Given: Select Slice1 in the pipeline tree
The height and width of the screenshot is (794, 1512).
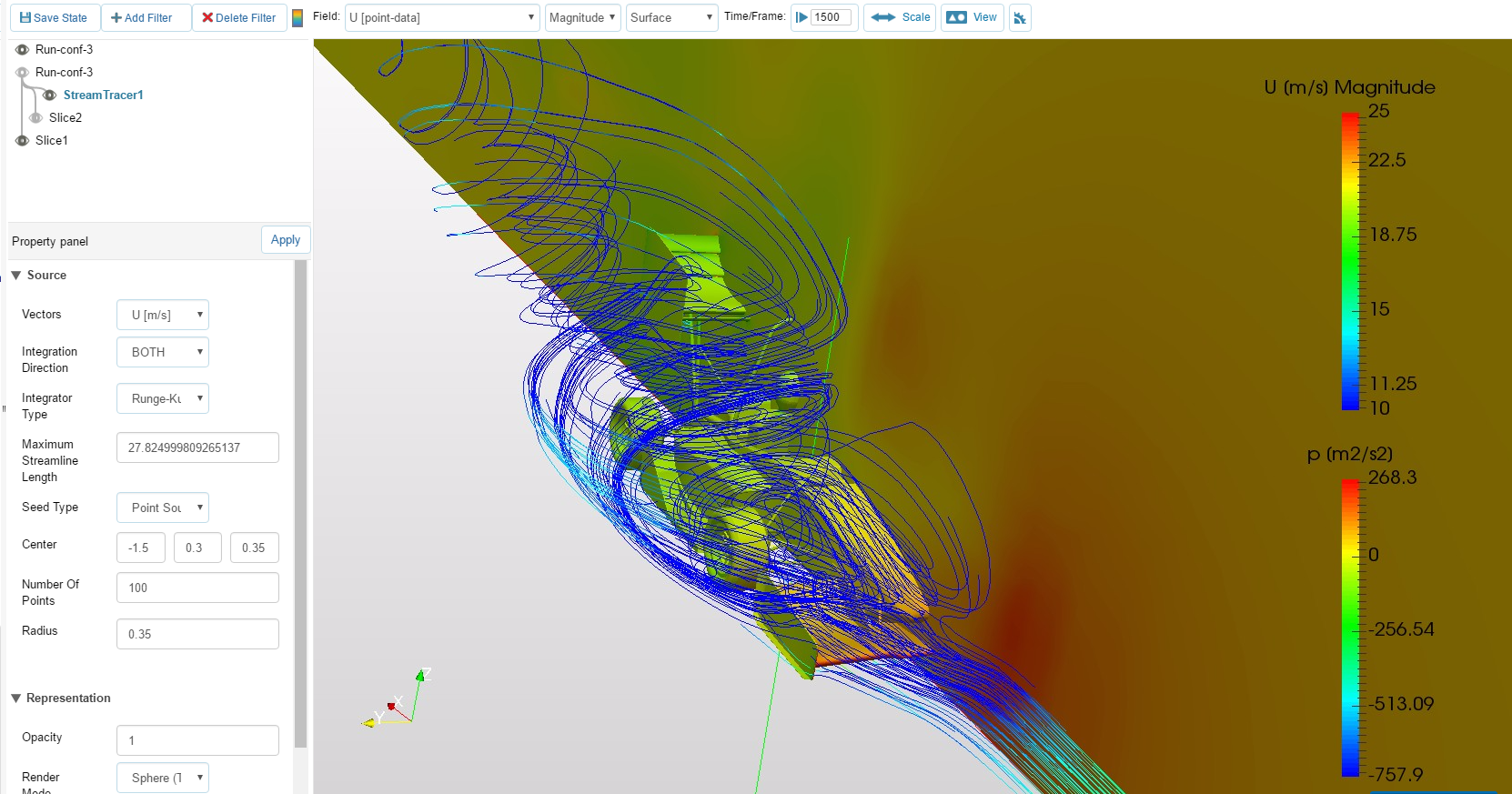Looking at the screenshot, I should 52,140.
